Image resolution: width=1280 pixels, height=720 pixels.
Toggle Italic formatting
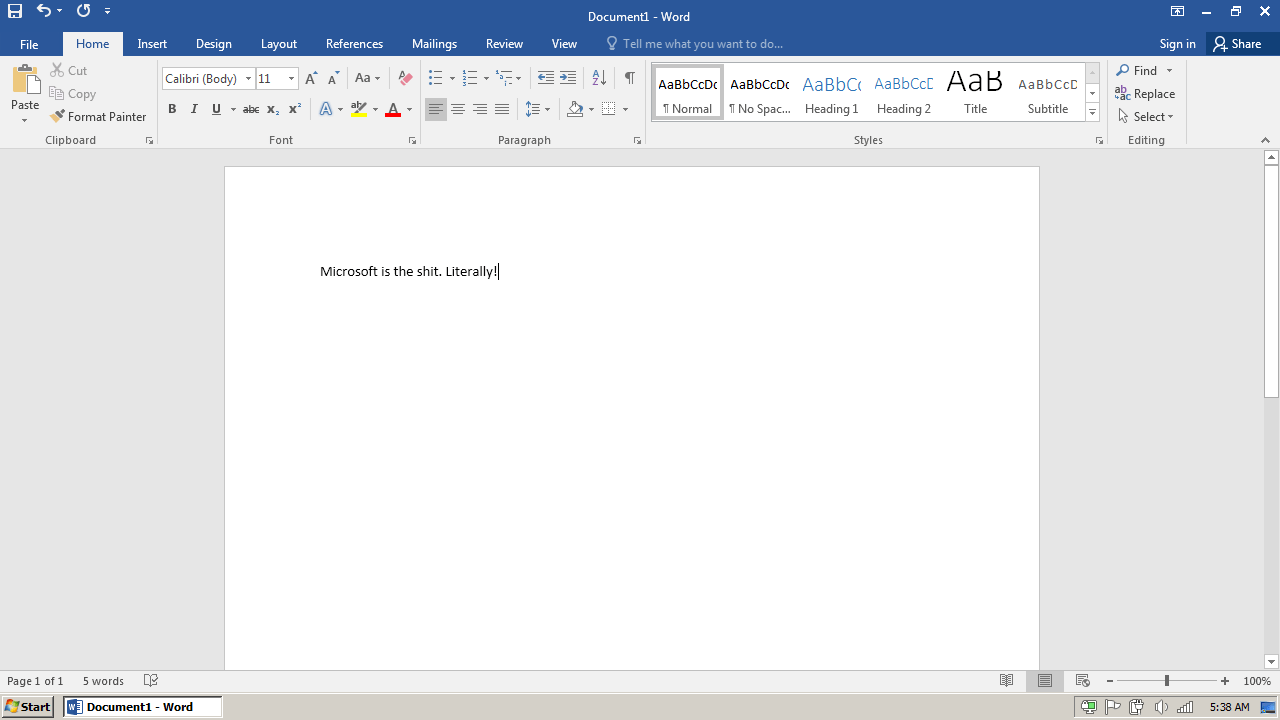pyautogui.click(x=194, y=109)
